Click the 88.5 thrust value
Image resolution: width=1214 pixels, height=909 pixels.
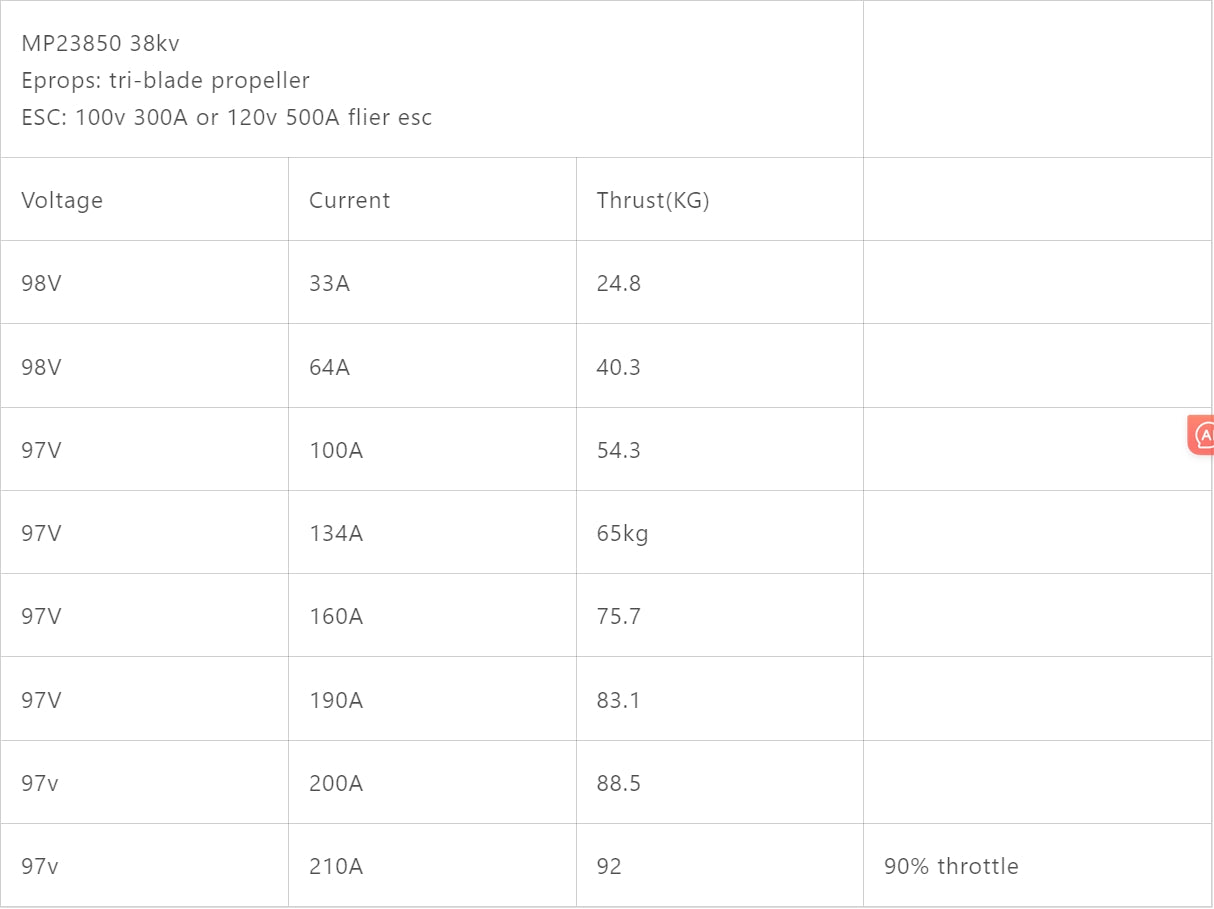[618, 783]
